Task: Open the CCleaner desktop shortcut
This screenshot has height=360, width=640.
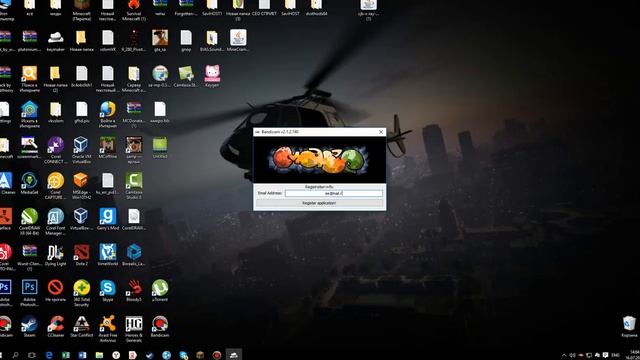Action: click(x=56, y=327)
